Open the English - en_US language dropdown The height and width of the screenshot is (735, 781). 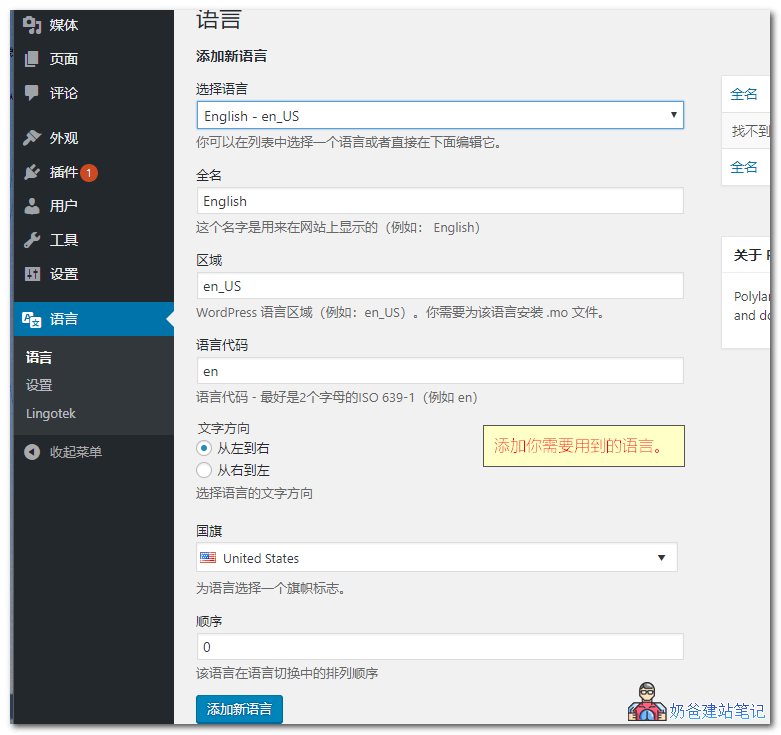(x=439, y=116)
